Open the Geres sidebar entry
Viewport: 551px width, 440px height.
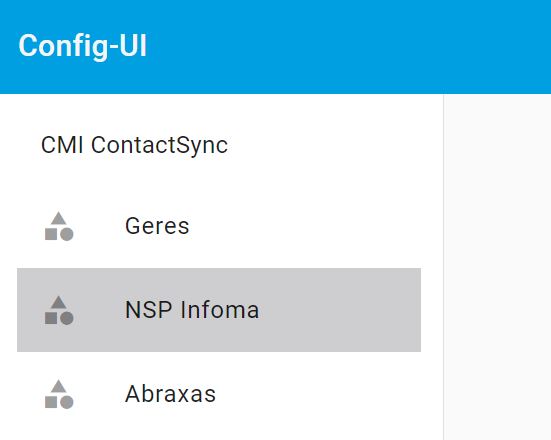[219, 226]
